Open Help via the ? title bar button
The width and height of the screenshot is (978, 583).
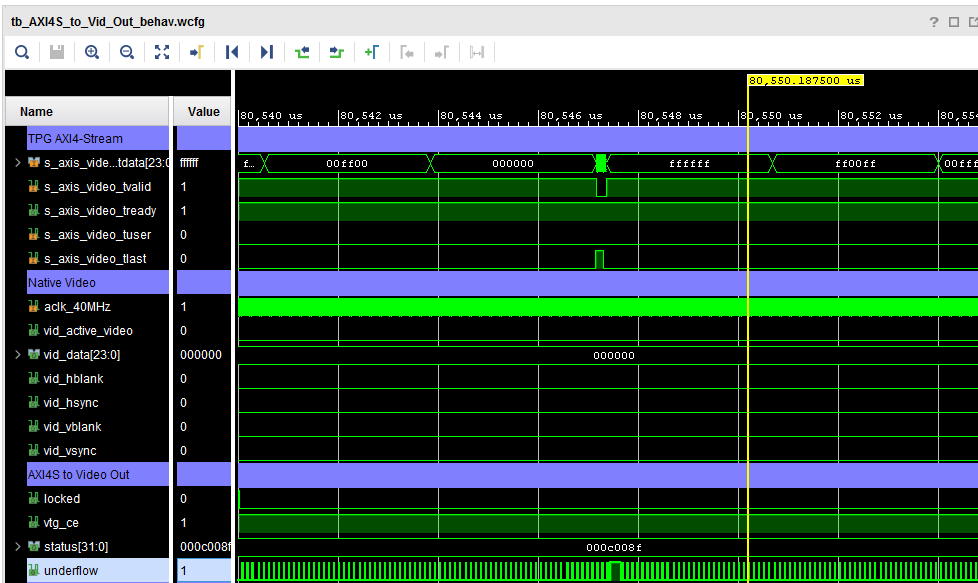point(933,21)
